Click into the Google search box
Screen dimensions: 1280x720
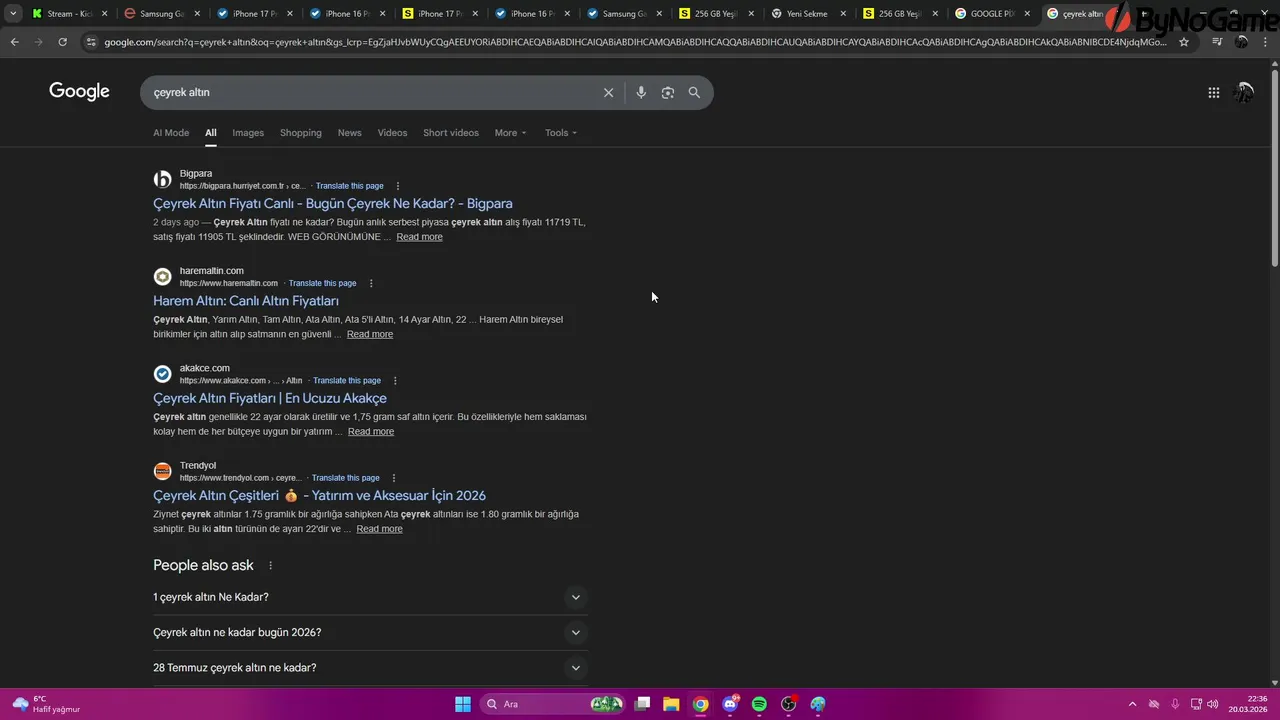(x=370, y=92)
